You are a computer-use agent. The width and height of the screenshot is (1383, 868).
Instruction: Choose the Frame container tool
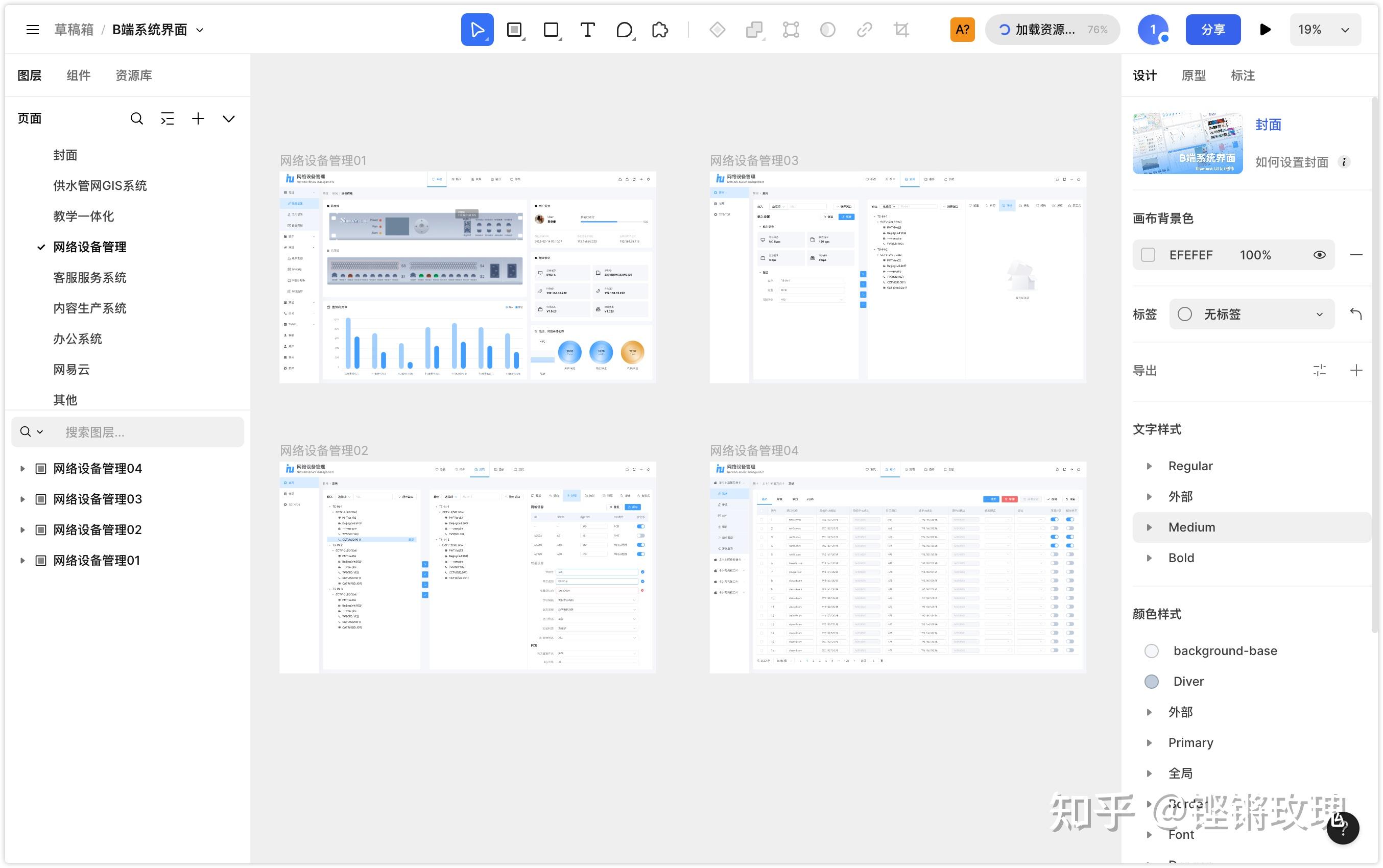(514, 30)
